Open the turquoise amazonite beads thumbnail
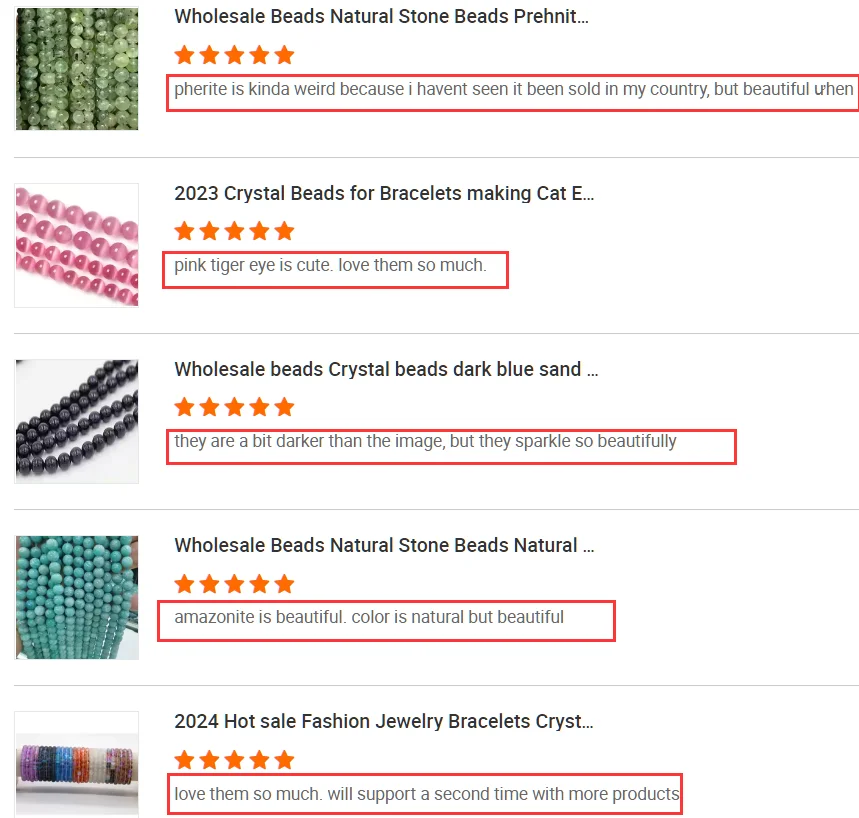The image size is (859, 818). point(77,597)
